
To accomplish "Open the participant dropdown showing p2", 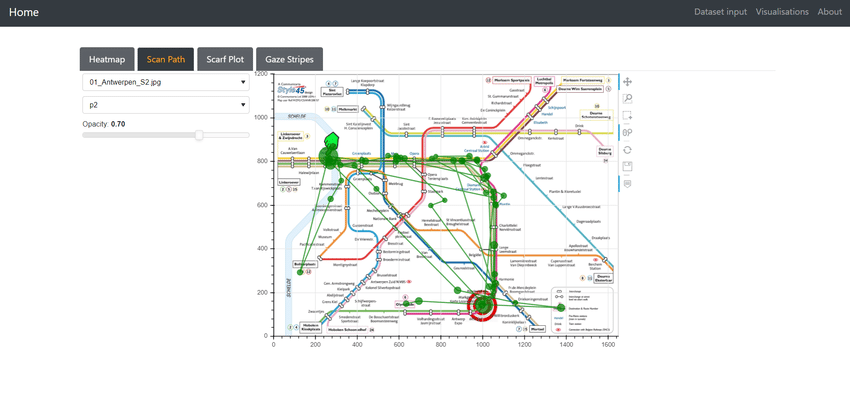I will click(166, 105).
